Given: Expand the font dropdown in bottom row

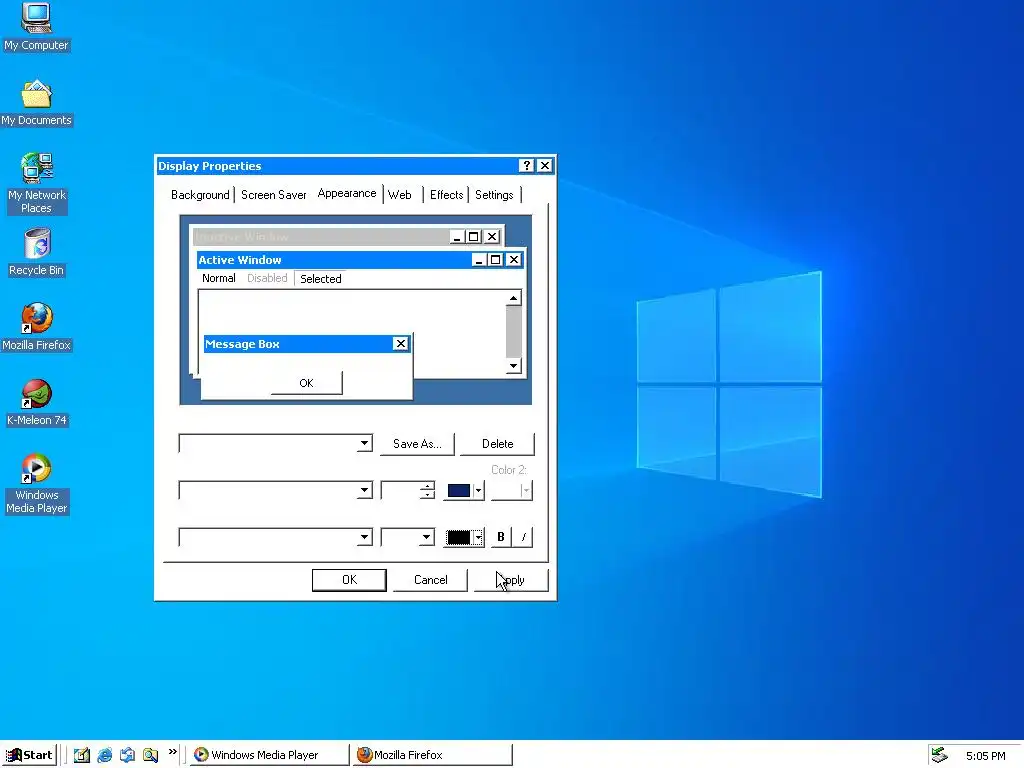Looking at the screenshot, I should [364, 537].
